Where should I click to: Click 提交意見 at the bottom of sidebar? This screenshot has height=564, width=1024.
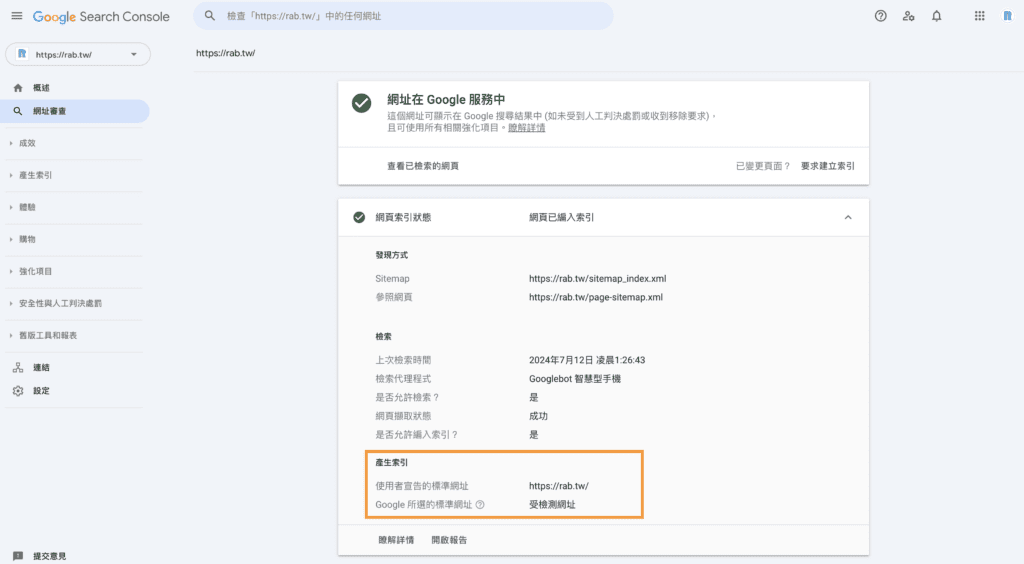[50, 556]
